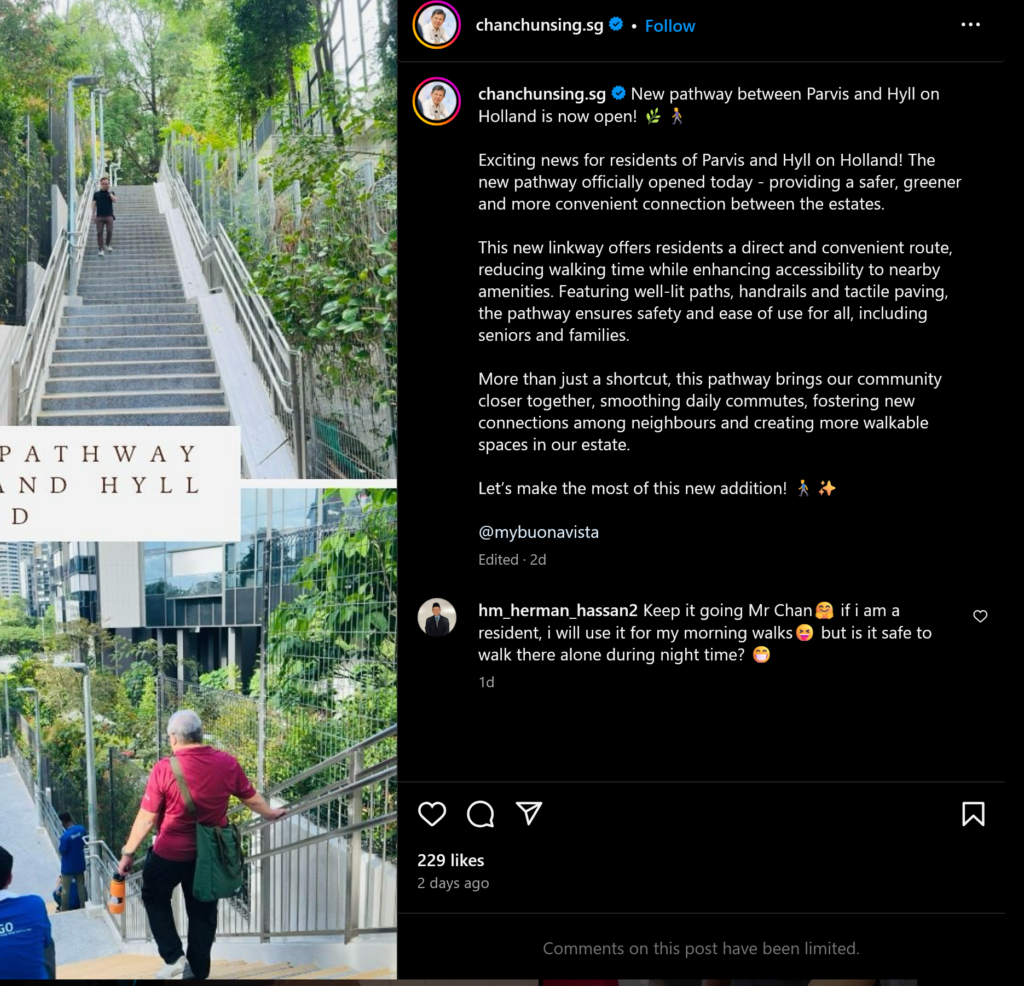Open the comment speech bubble icon
Image resolution: width=1024 pixels, height=986 pixels.
(481, 814)
